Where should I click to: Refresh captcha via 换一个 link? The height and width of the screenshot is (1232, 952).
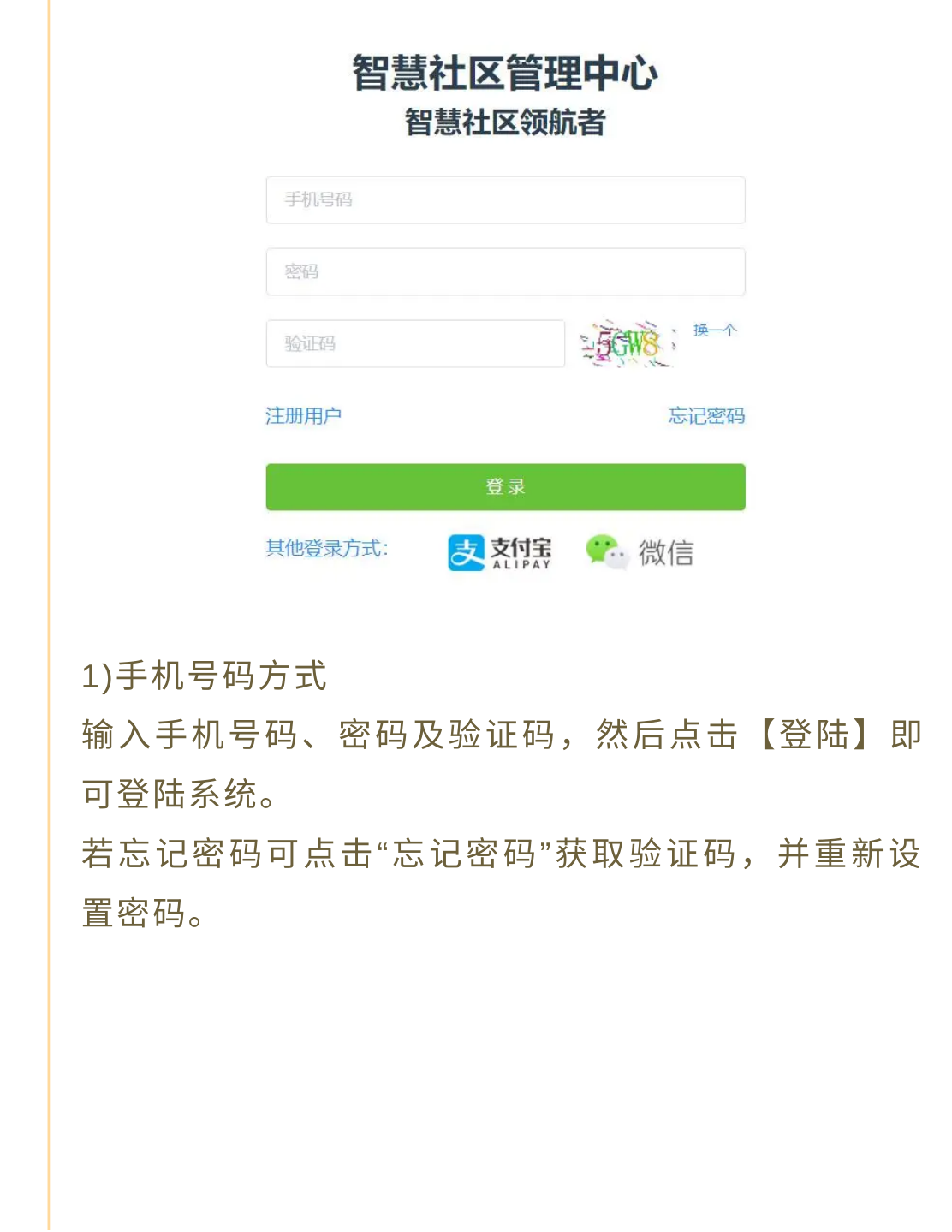click(715, 330)
